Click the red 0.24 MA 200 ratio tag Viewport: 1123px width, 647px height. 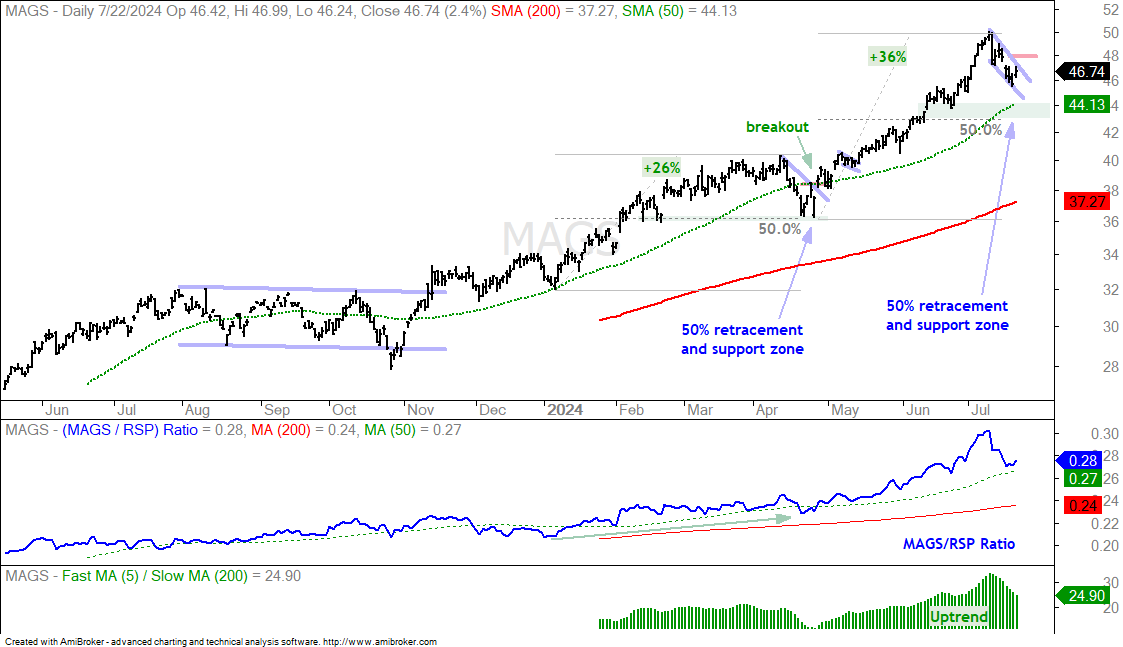click(x=1083, y=505)
